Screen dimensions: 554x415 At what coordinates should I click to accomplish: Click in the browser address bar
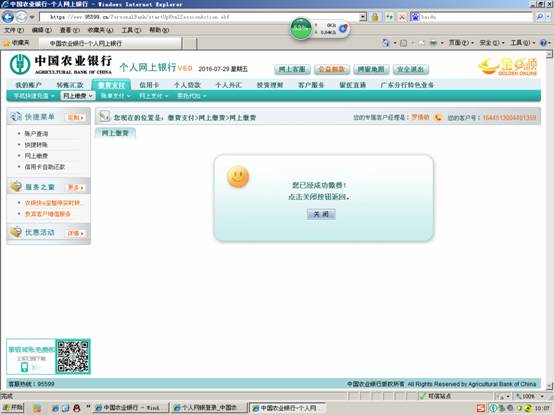200,17
